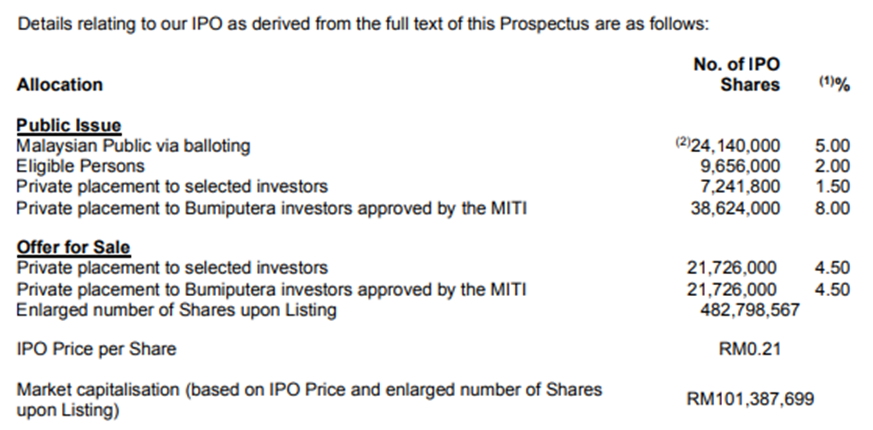
Task: Click the 5.00 percentage value
Action: click(x=833, y=146)
